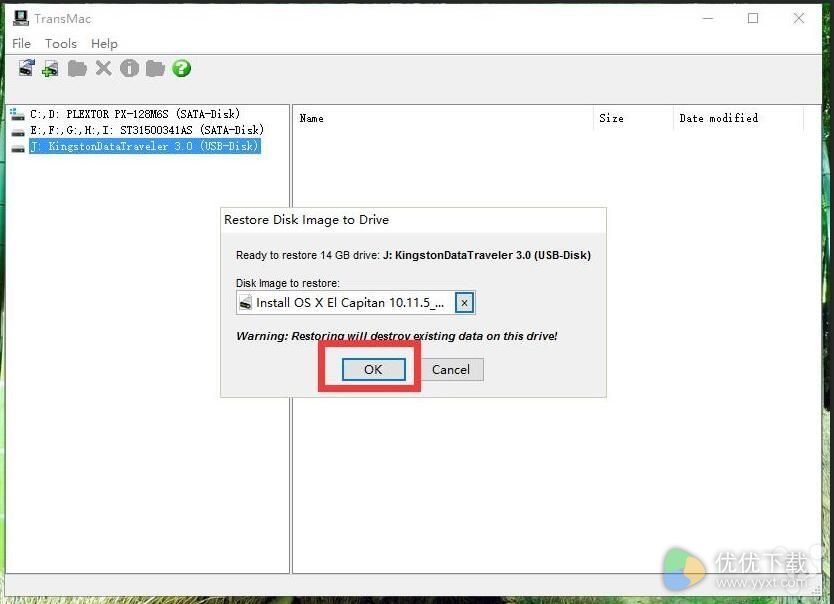834x604 pixels.
Task: Click the green help question mark icon
Action: click(x=181, y=68)
